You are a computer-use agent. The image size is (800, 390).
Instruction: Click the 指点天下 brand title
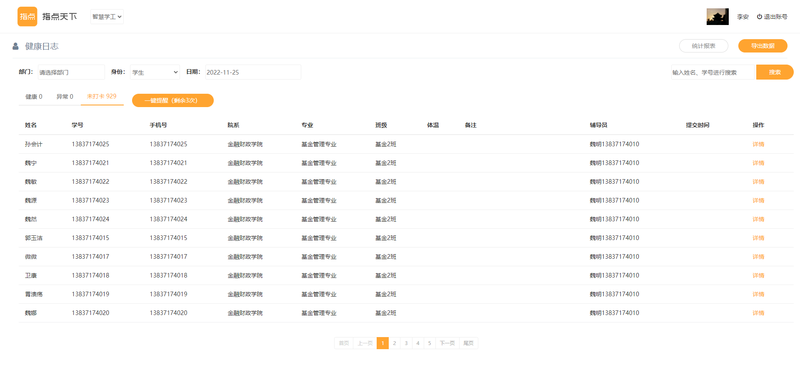(60, 16)
